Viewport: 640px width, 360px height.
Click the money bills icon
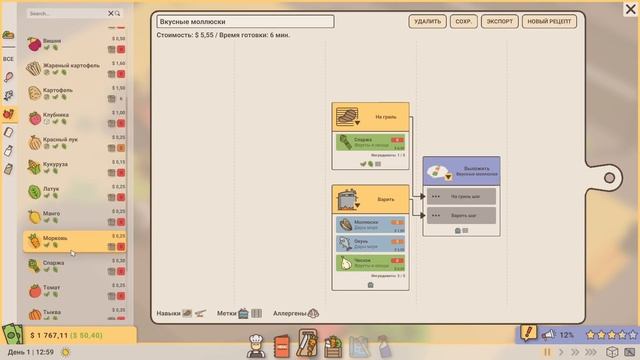pyautogui.click(x=12, y=334)
